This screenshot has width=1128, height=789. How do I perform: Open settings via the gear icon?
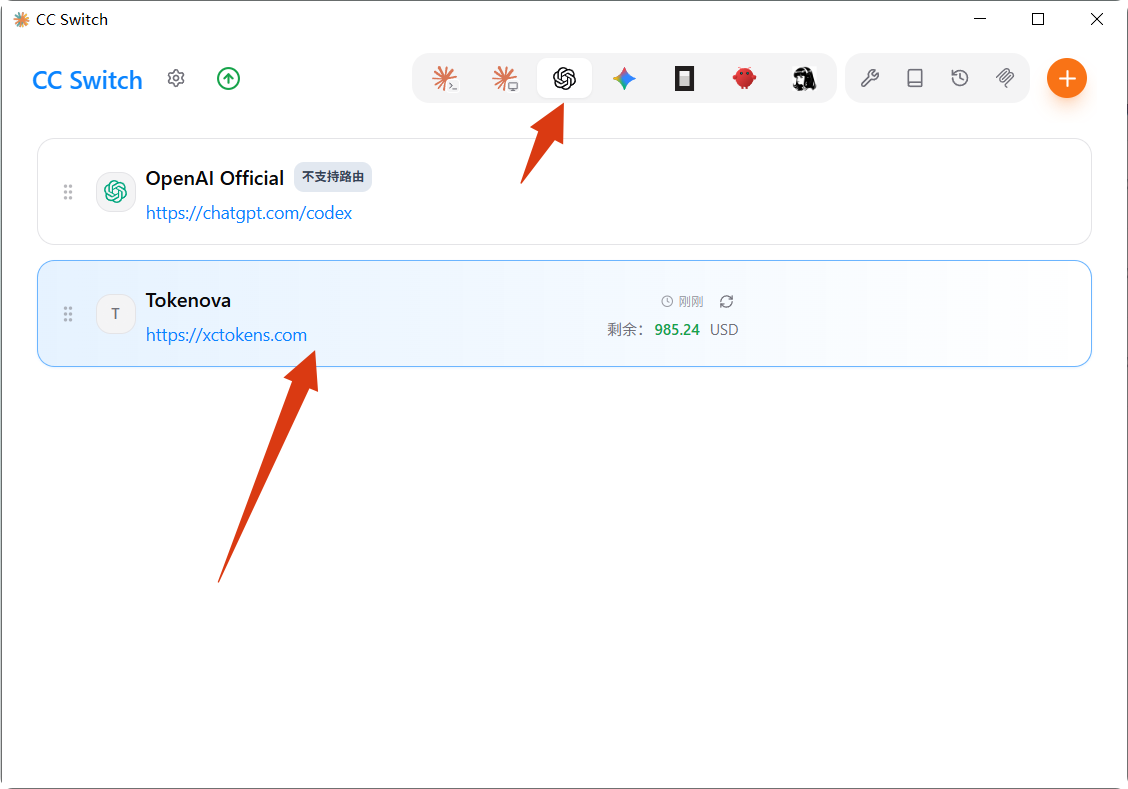[176, 78]
